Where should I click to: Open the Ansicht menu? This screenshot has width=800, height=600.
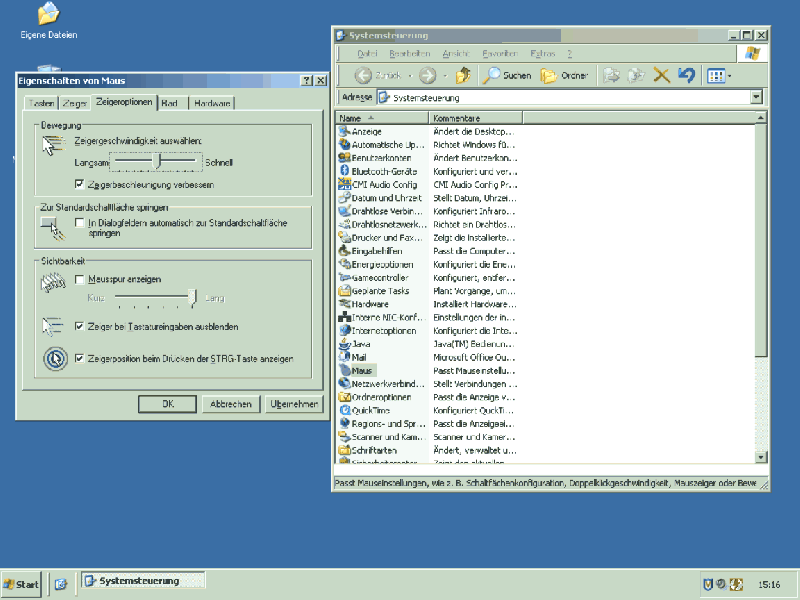tap(456, 54)
